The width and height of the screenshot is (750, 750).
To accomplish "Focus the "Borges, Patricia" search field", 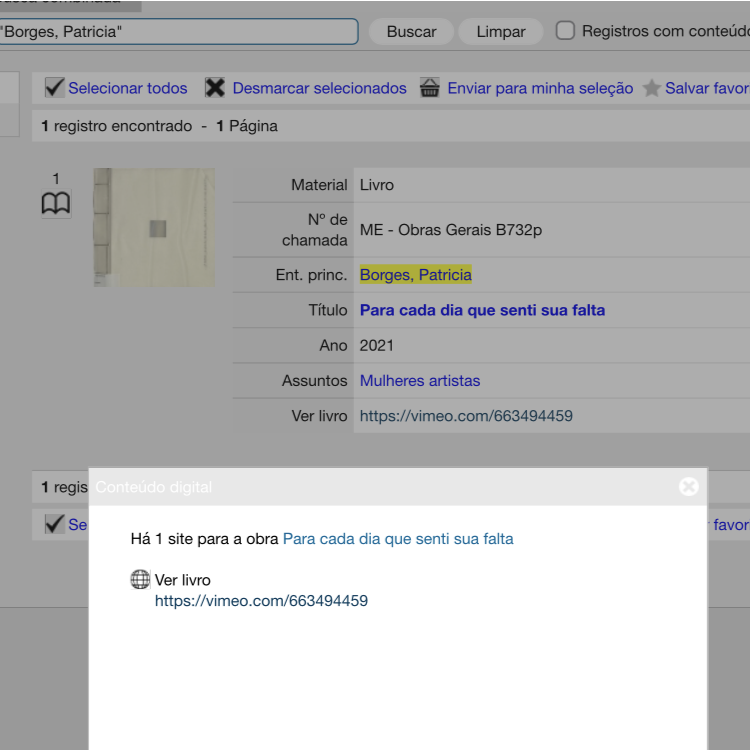I will 178,32.
